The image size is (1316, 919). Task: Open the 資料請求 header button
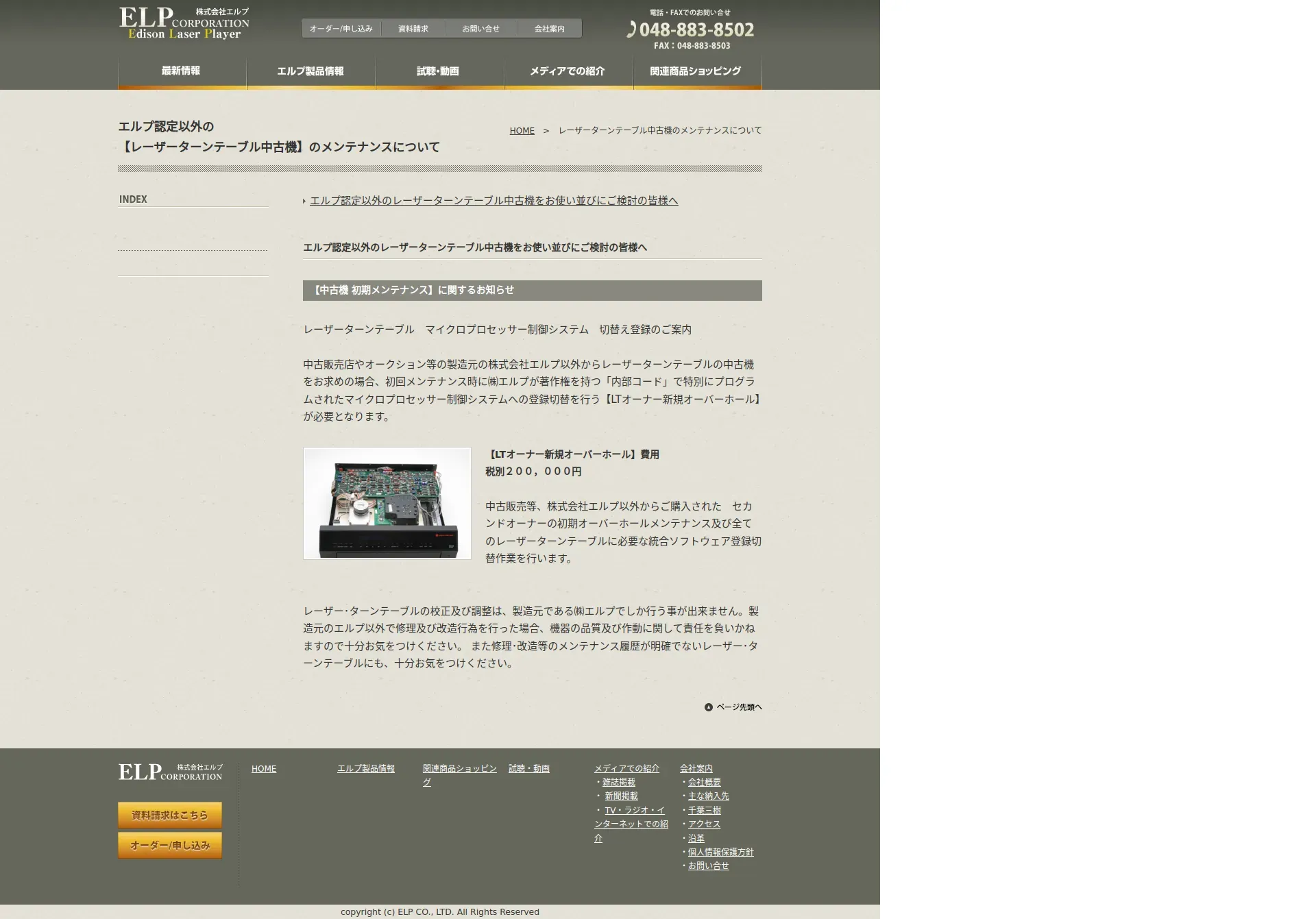413,29
